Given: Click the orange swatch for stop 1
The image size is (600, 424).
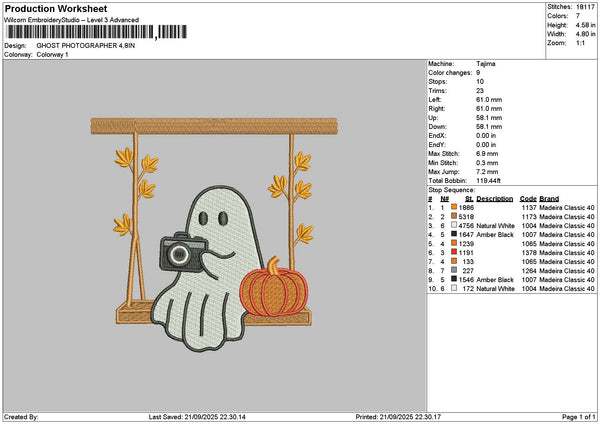Looking at the screenshot, I should (454, 207).
